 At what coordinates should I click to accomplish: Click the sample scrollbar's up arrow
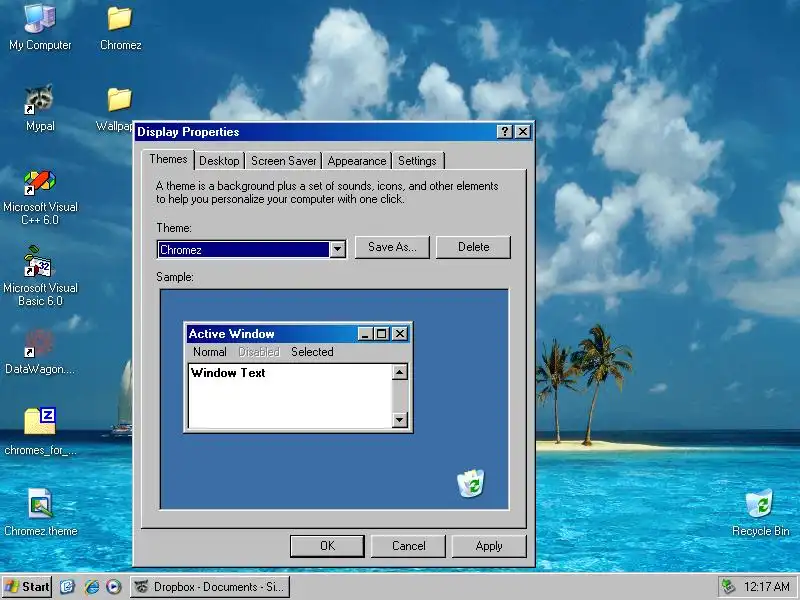tap(399, 372)
